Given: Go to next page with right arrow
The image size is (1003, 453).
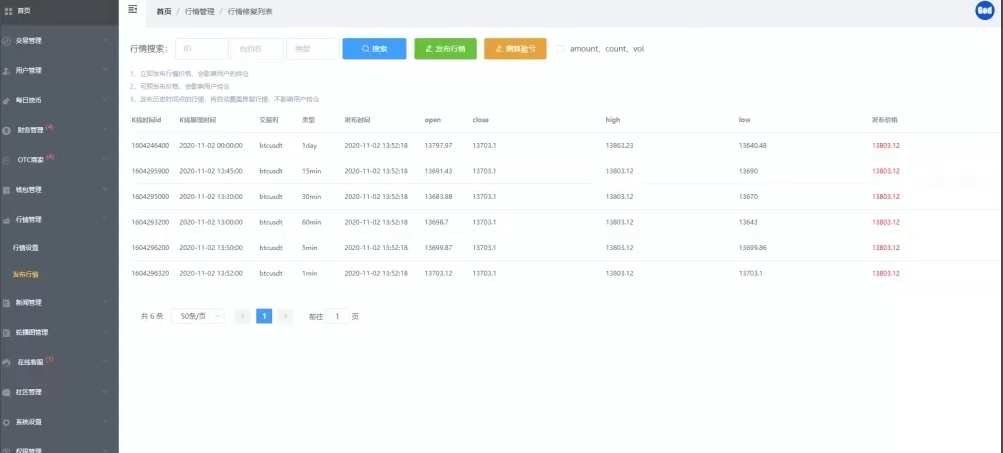Looking at the screenshot, I should tap(286, 316).
